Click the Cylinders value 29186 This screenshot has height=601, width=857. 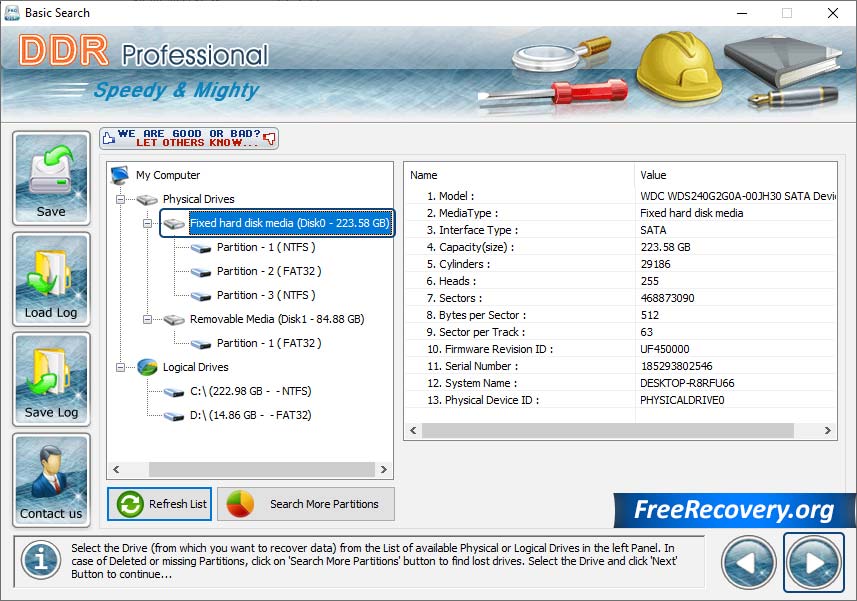click(655, 264)
